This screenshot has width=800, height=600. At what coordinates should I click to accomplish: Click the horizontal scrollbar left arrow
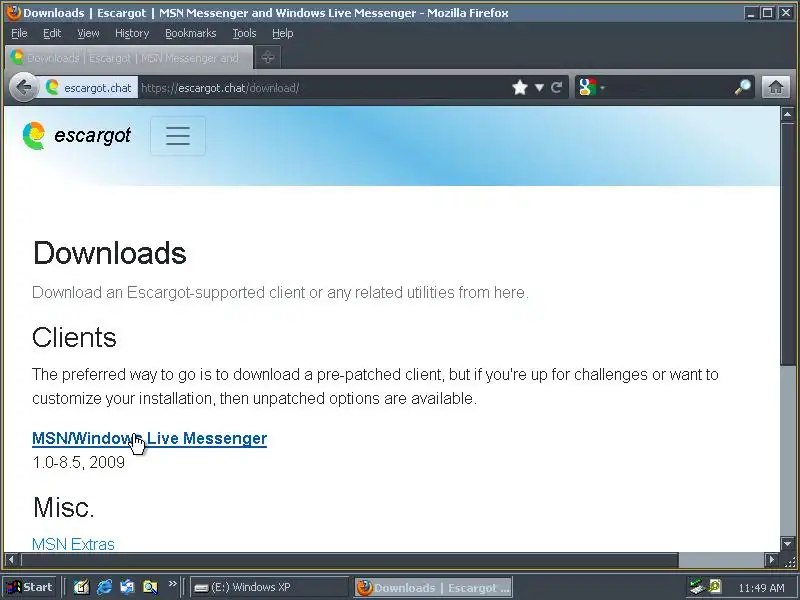11,560
